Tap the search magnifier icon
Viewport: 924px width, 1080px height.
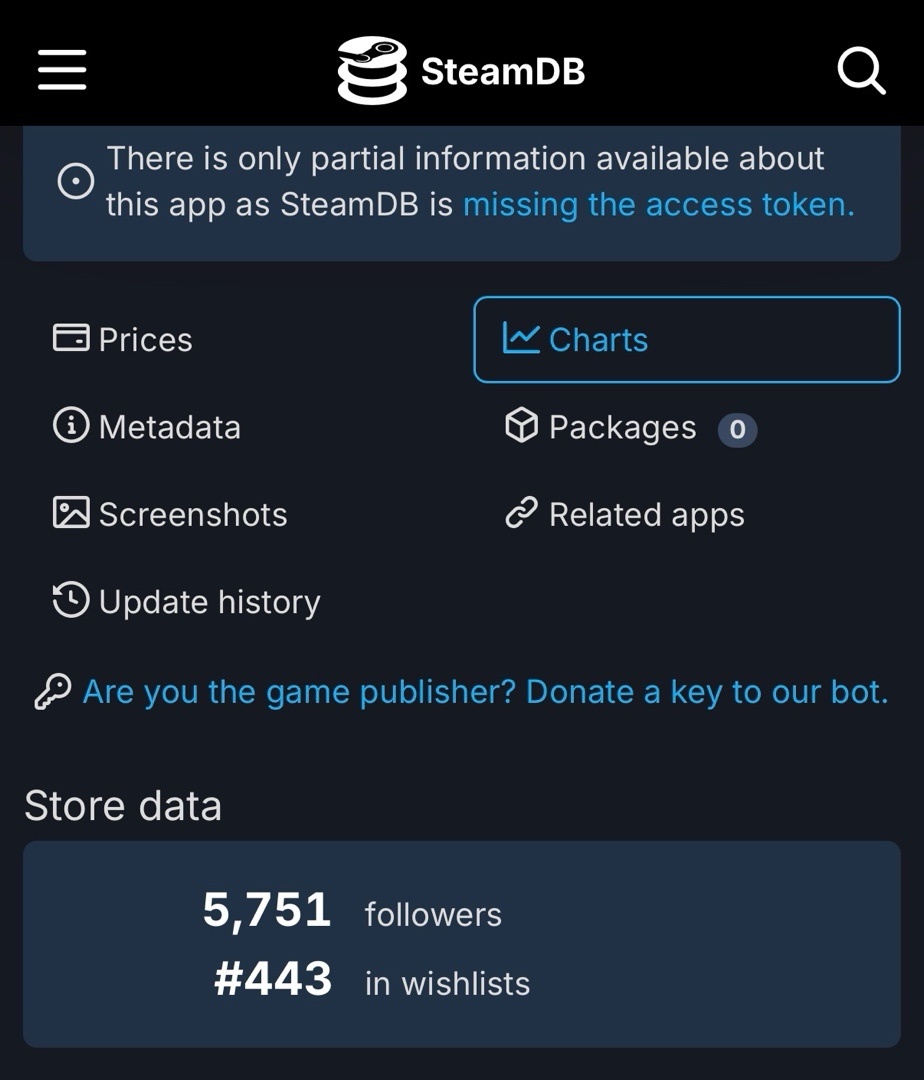pos(861,70)
